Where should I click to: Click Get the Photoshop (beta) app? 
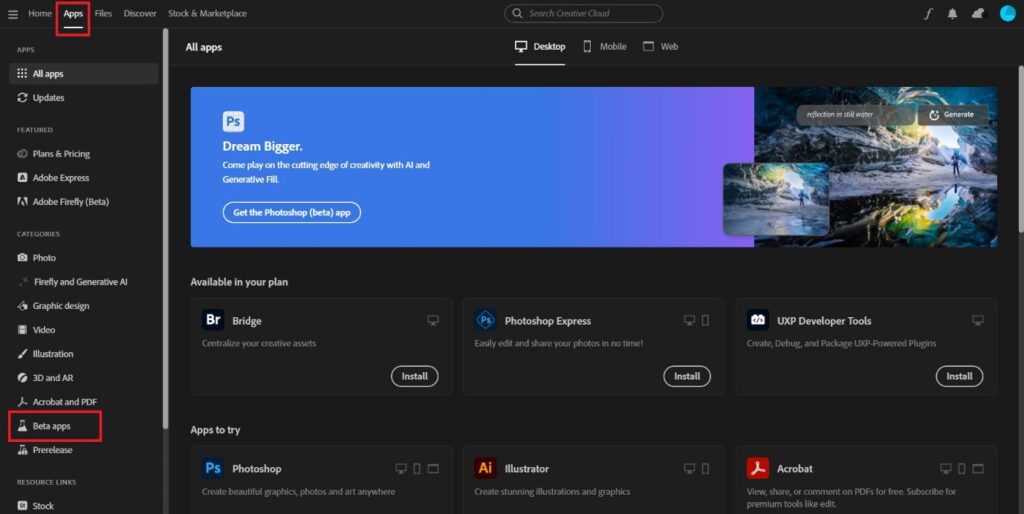tap(291, 212)
